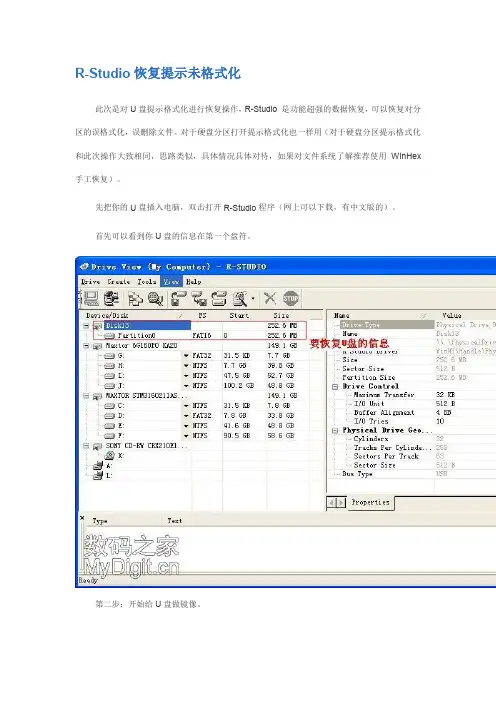Collapse the MAXTOR STM3160211AS node
The width and height of the screenshot is (496, 702).
[86, 396]
